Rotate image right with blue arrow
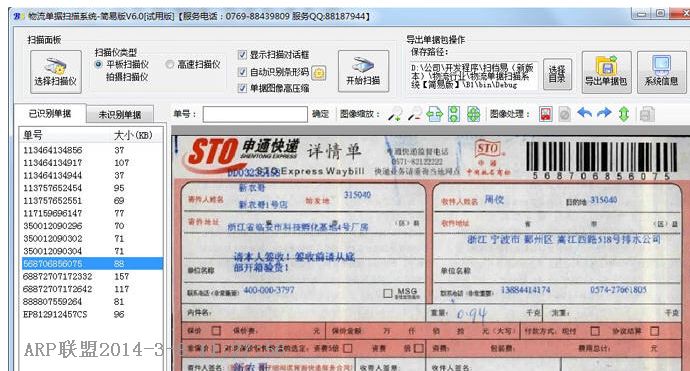 (x=604, y=113)
